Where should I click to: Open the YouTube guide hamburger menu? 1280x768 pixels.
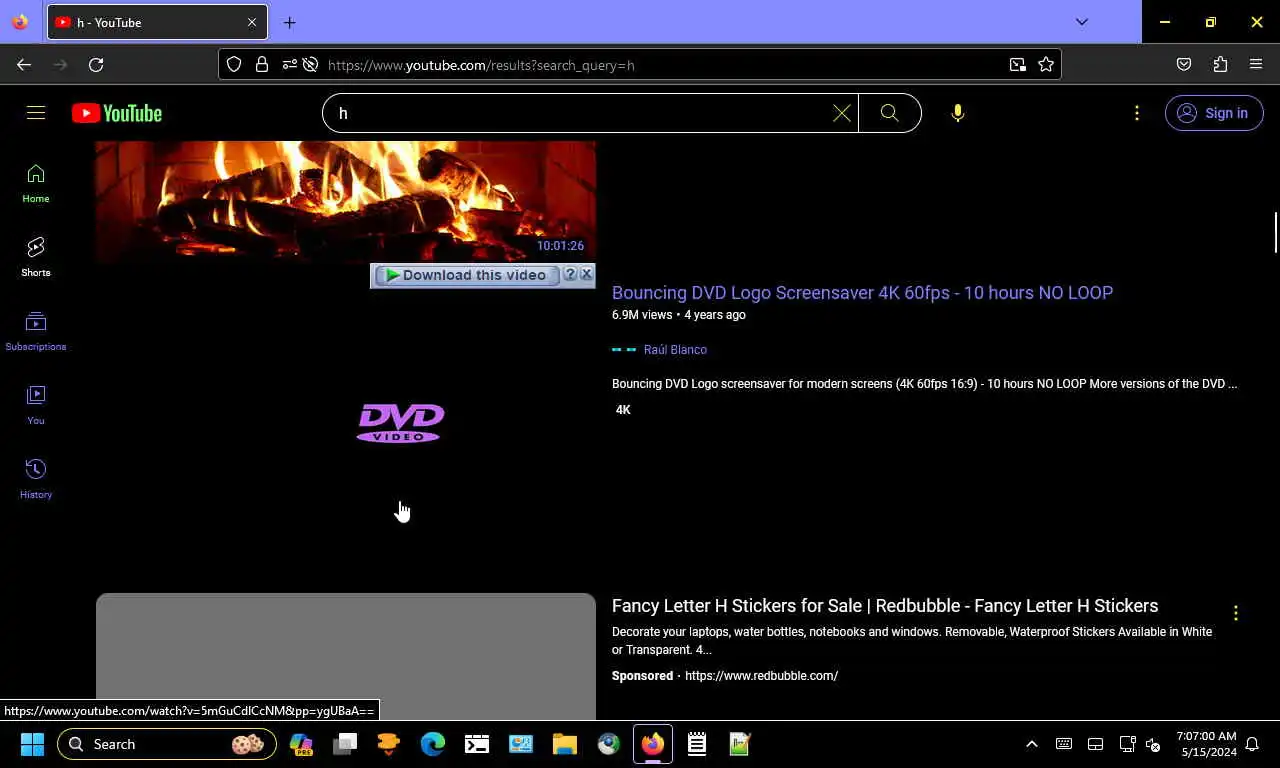(x=36, y=113)
